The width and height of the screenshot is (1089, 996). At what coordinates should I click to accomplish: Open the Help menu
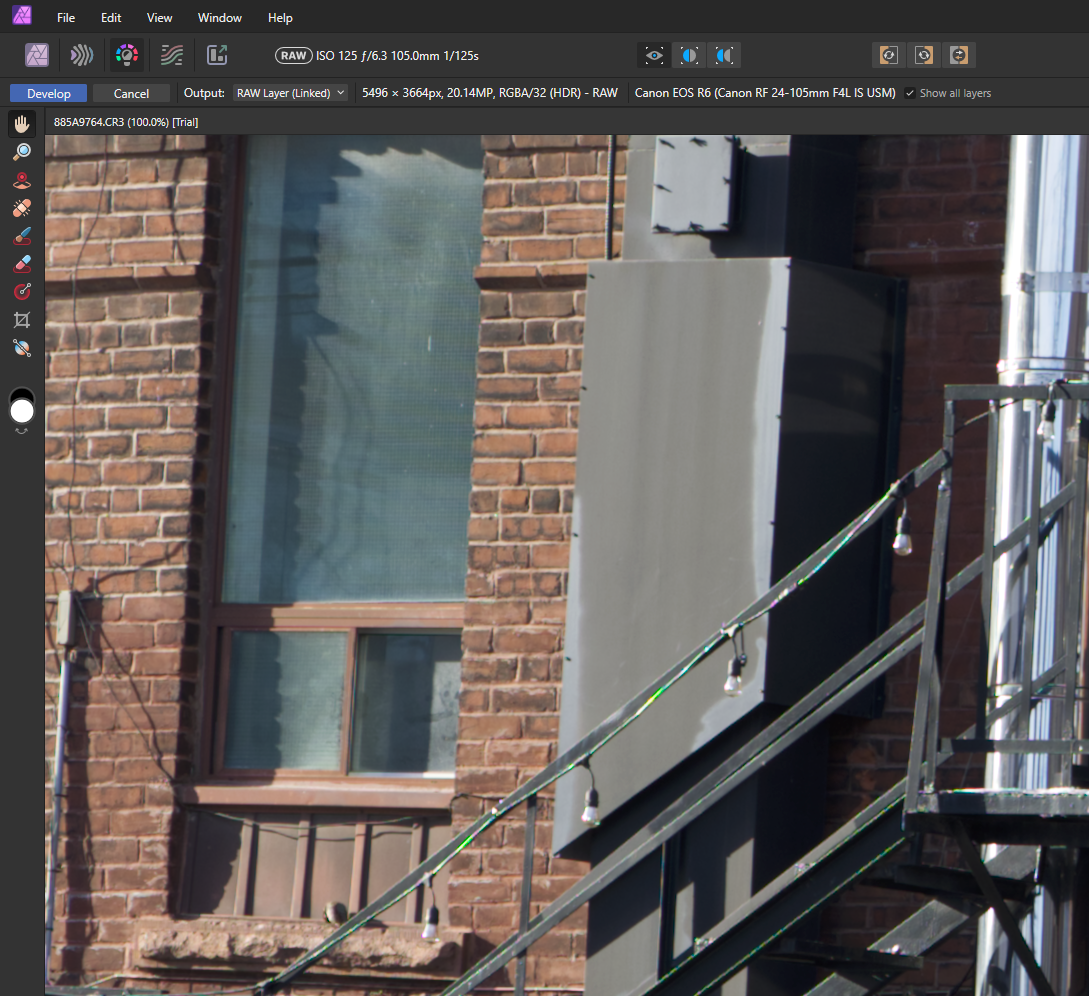(x=280, y=17)
